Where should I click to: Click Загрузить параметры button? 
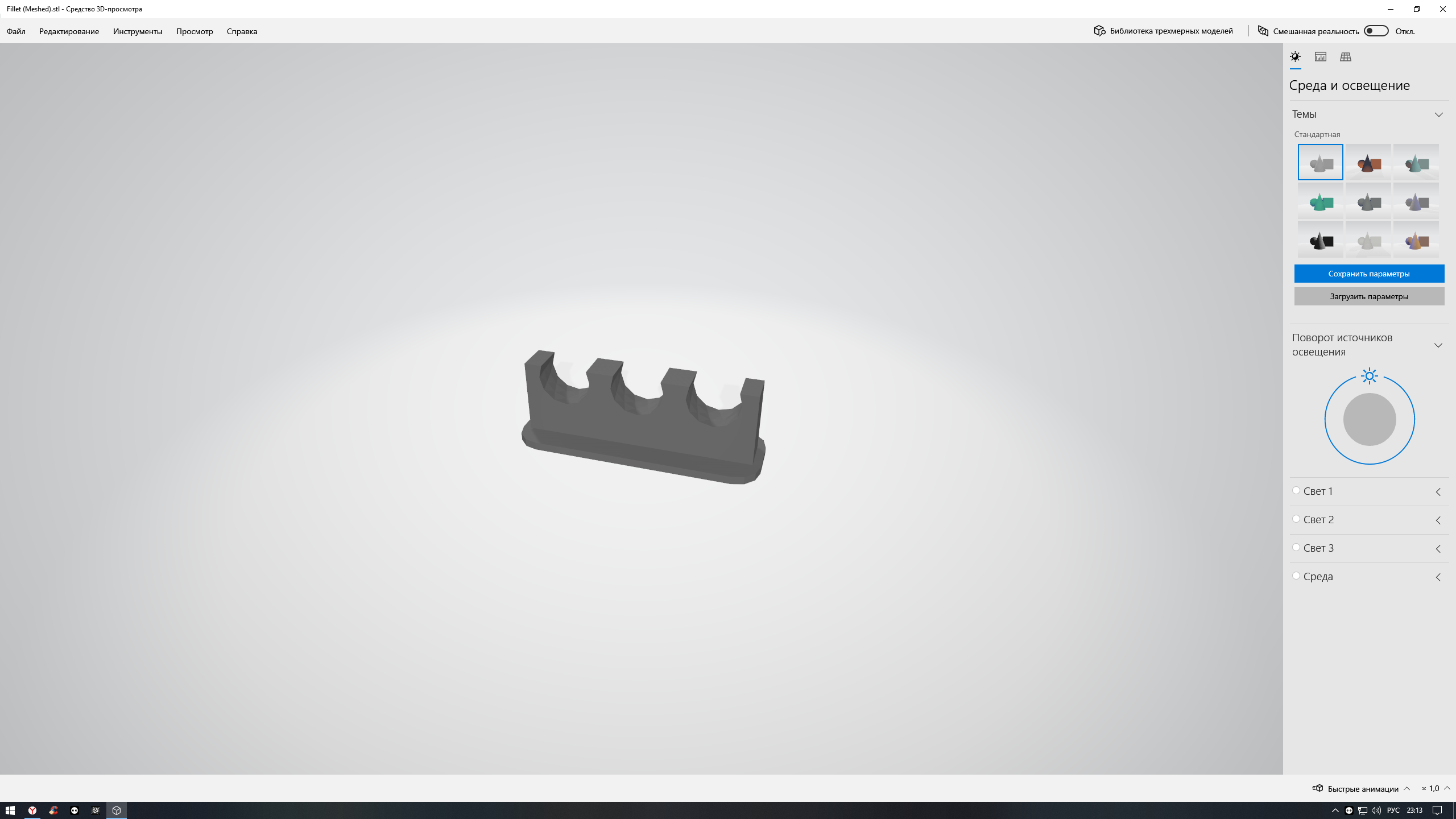click(1369, 296)
